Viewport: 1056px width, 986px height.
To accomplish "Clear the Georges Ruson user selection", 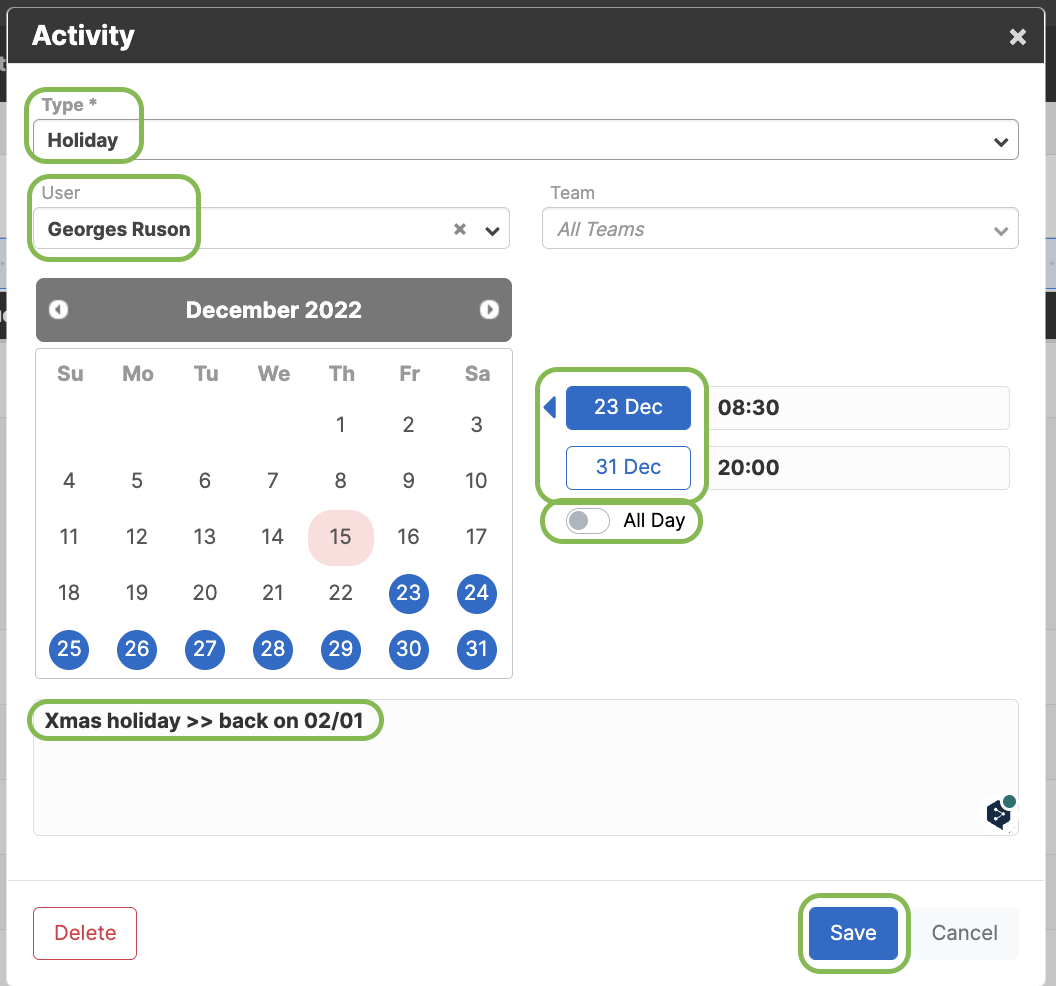I will pos(460,230).
